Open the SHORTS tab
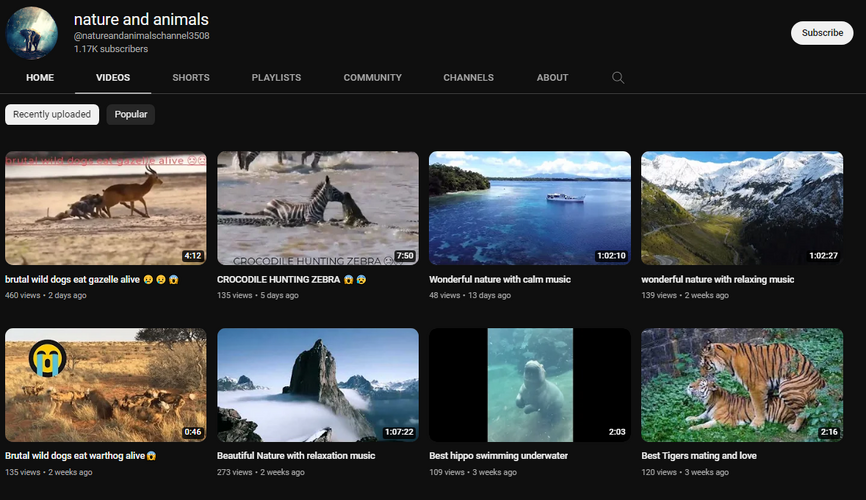 tap(191, 78)
